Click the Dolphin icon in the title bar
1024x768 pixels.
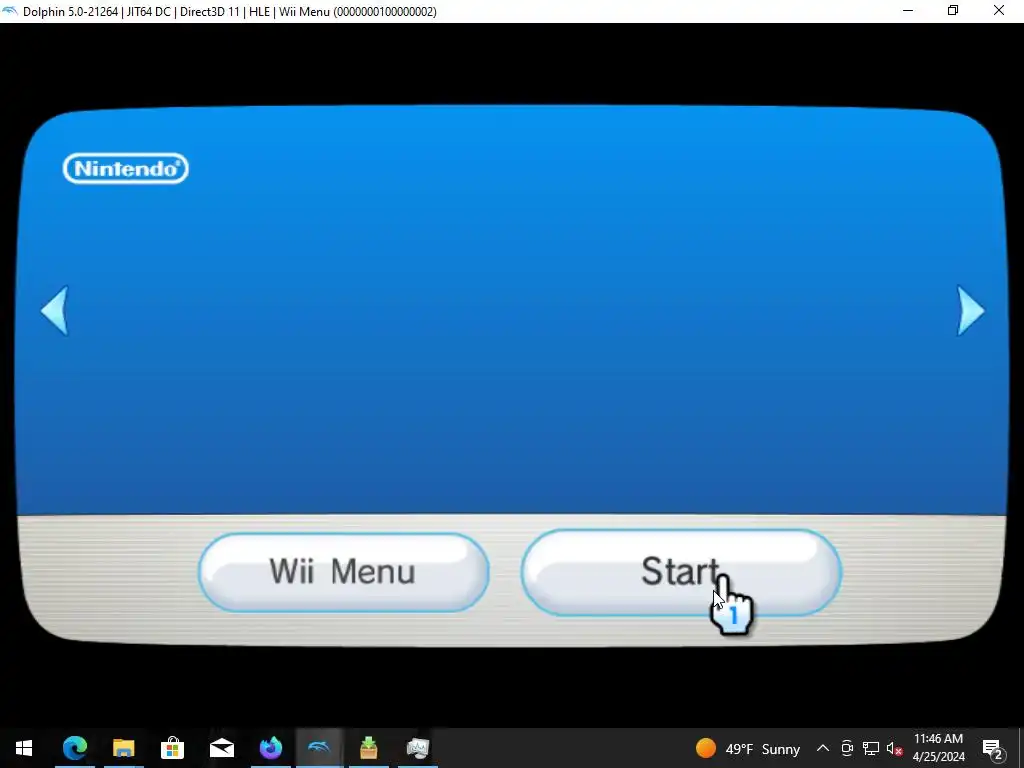(10, 11)
